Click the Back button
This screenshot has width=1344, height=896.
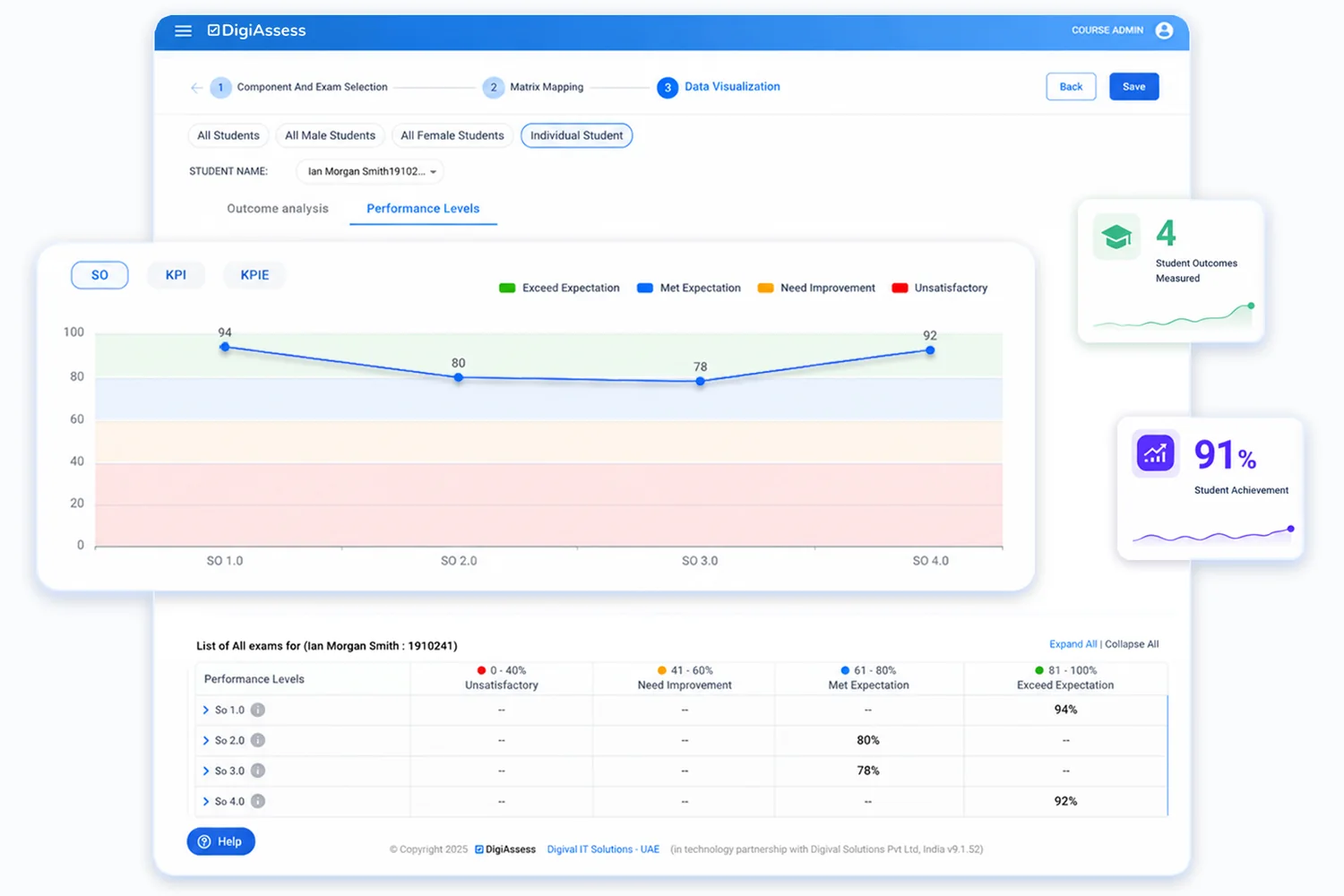[1071, 87]
